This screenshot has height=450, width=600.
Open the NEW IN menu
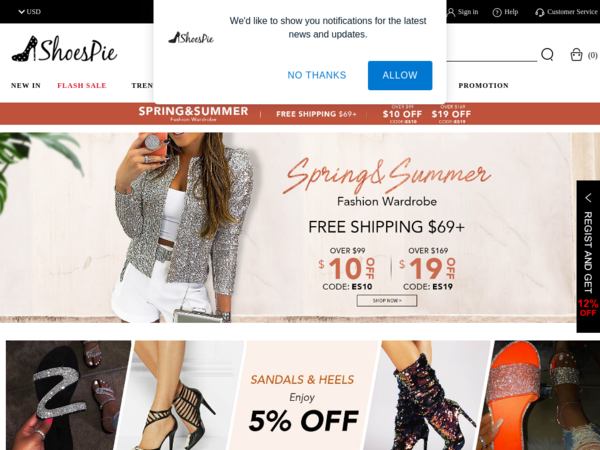[x=26, y=85]
